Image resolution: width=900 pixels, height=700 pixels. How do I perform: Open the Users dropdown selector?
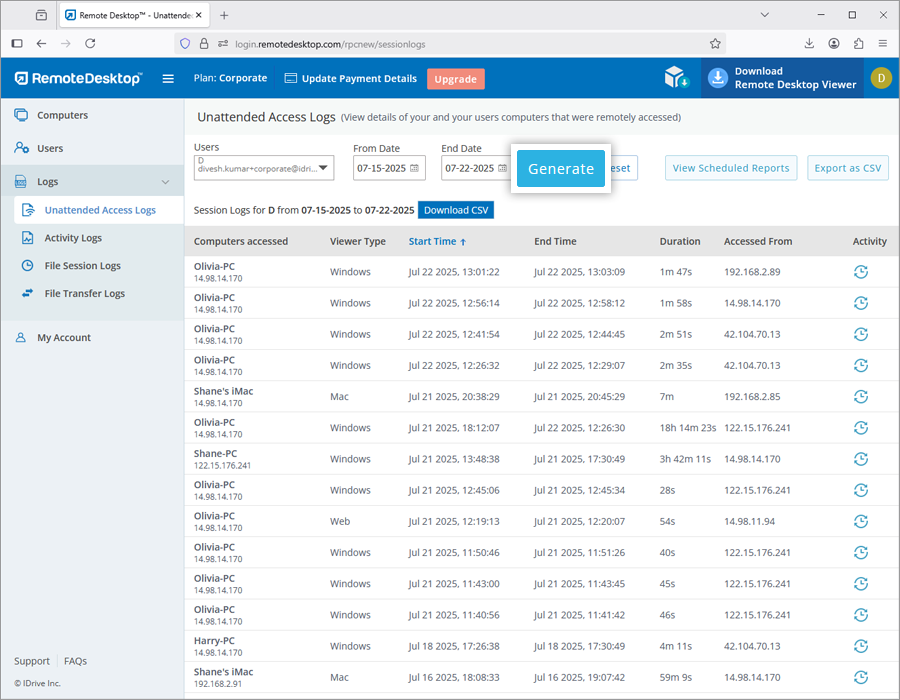[264, 165]
